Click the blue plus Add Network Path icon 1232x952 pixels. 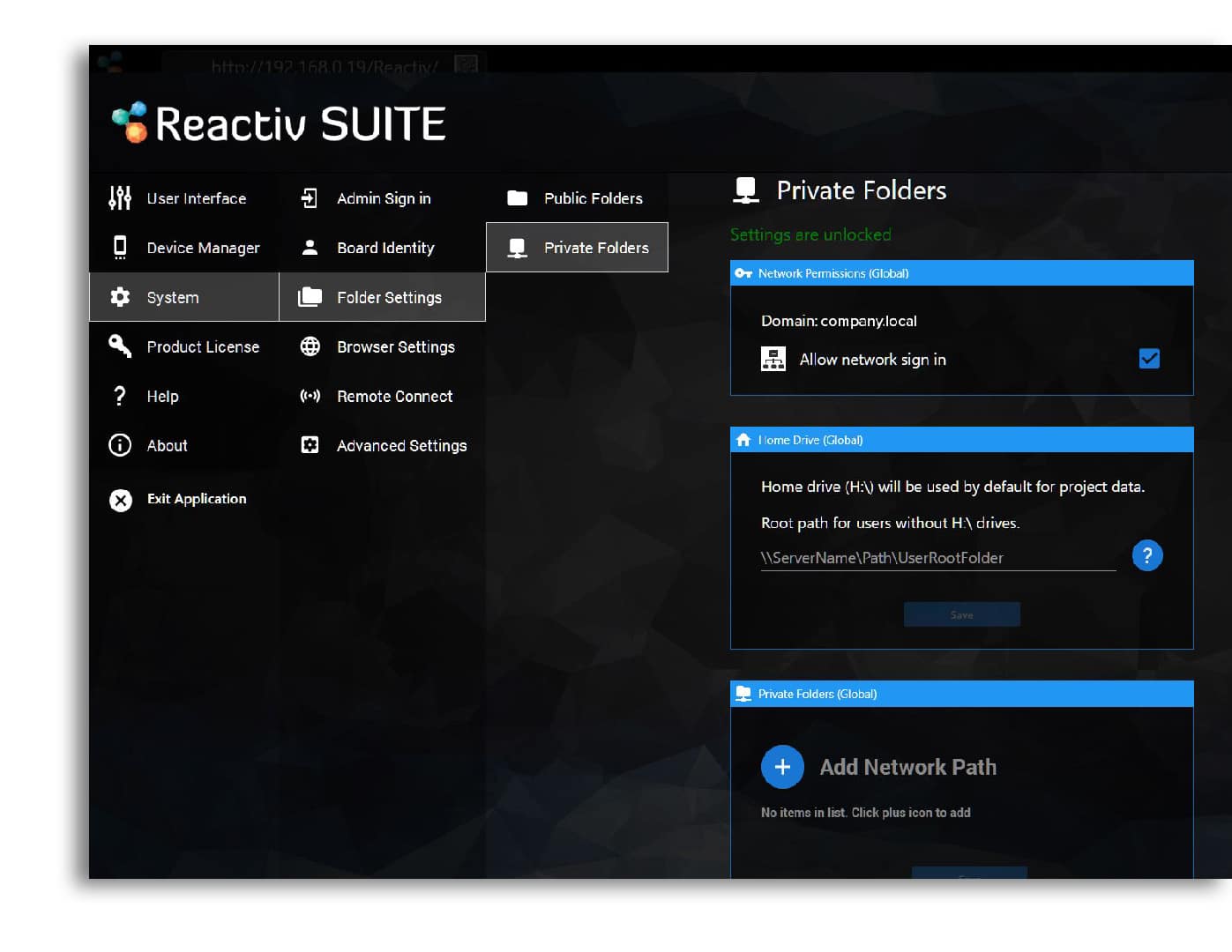(782, 767)
